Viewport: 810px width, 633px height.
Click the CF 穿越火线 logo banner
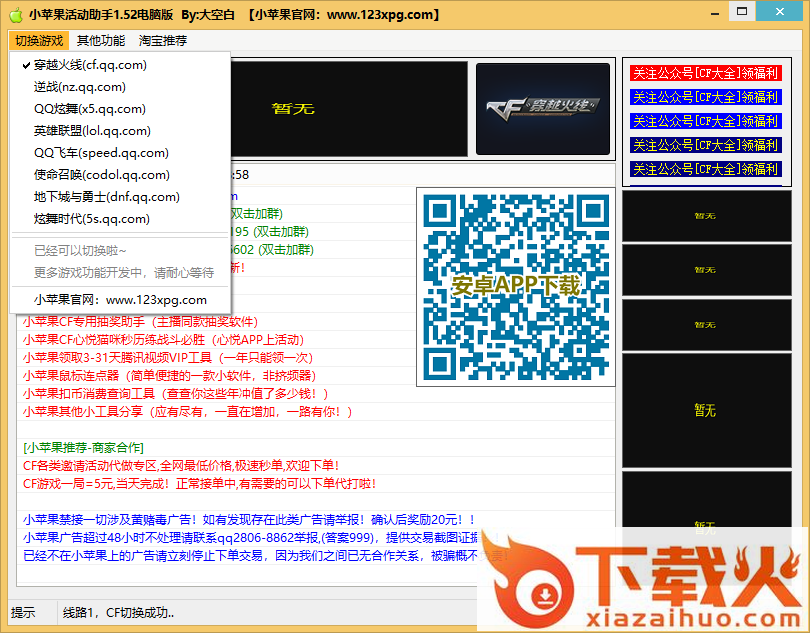click(x=542, y=109)
